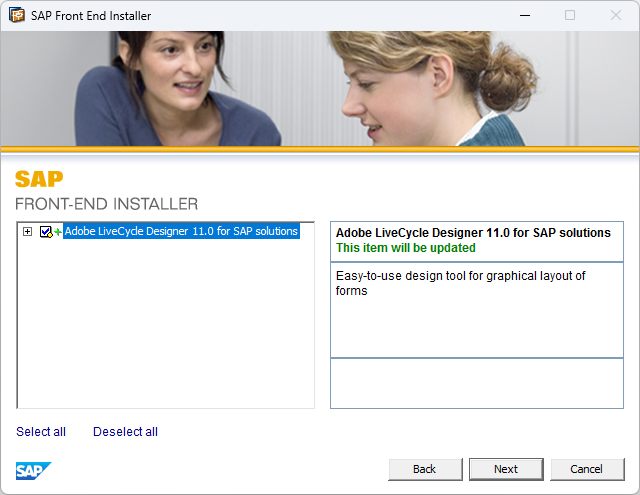Click the green plus update indicator icon
The height and width of the screenshot is (495, 640).
[x=58, y=232]
